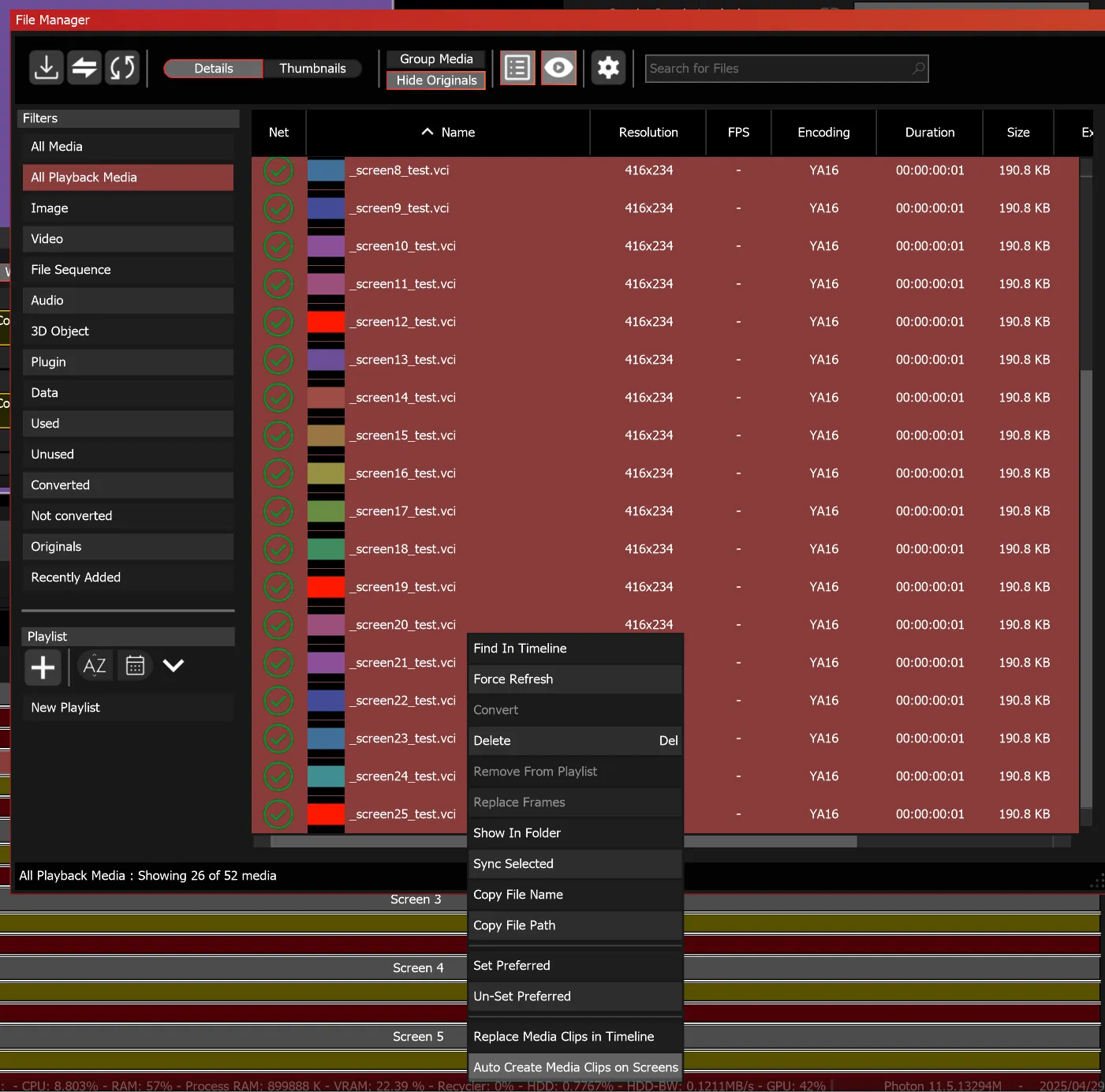The width and height of the screenshot is (1105, 1092).
Task: Select _screen9_test.vci file name
Action: click(399, 208)
